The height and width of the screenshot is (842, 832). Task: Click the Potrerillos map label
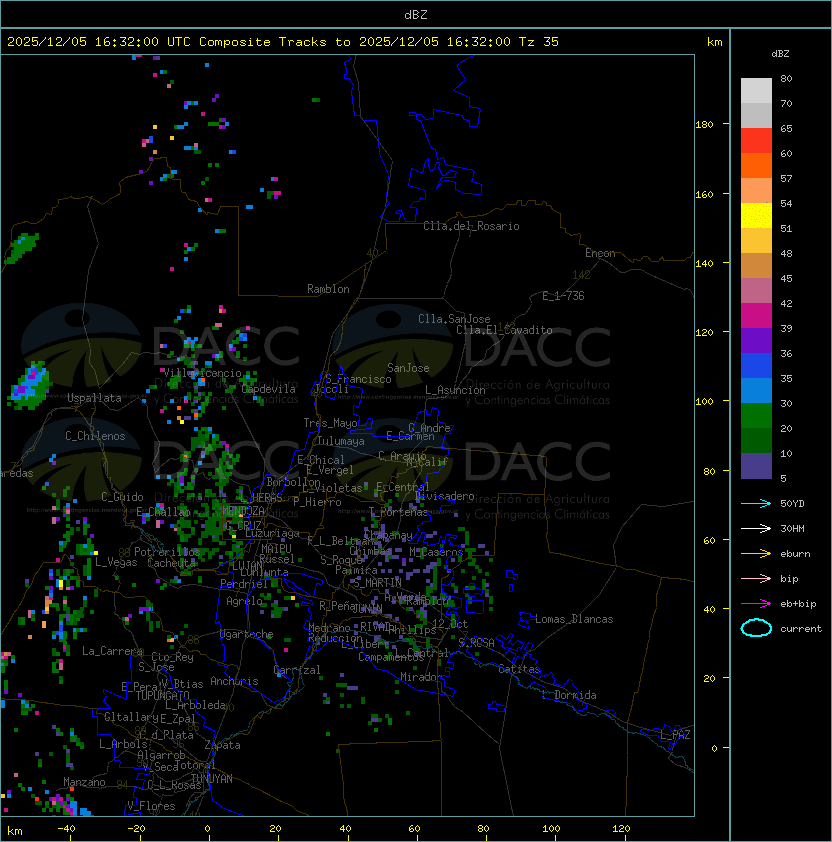pos(167,552)
